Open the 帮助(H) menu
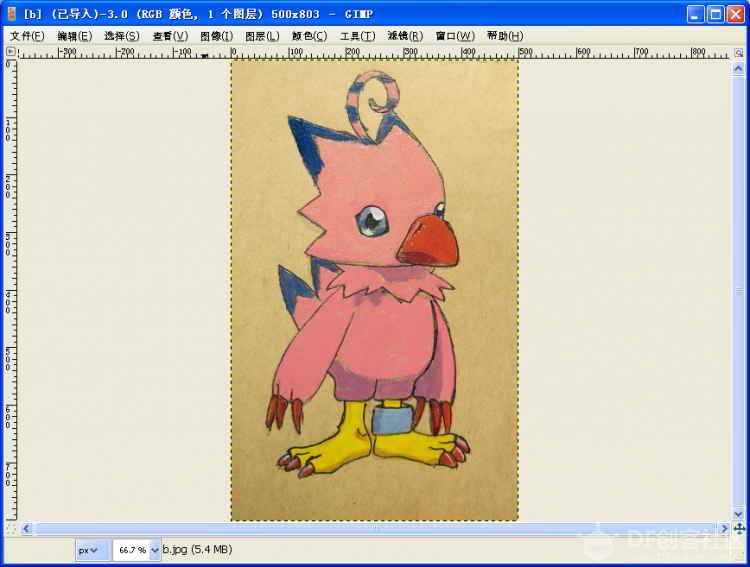The width and height of the screenshot is (750, 567). [x=505, y=36]
